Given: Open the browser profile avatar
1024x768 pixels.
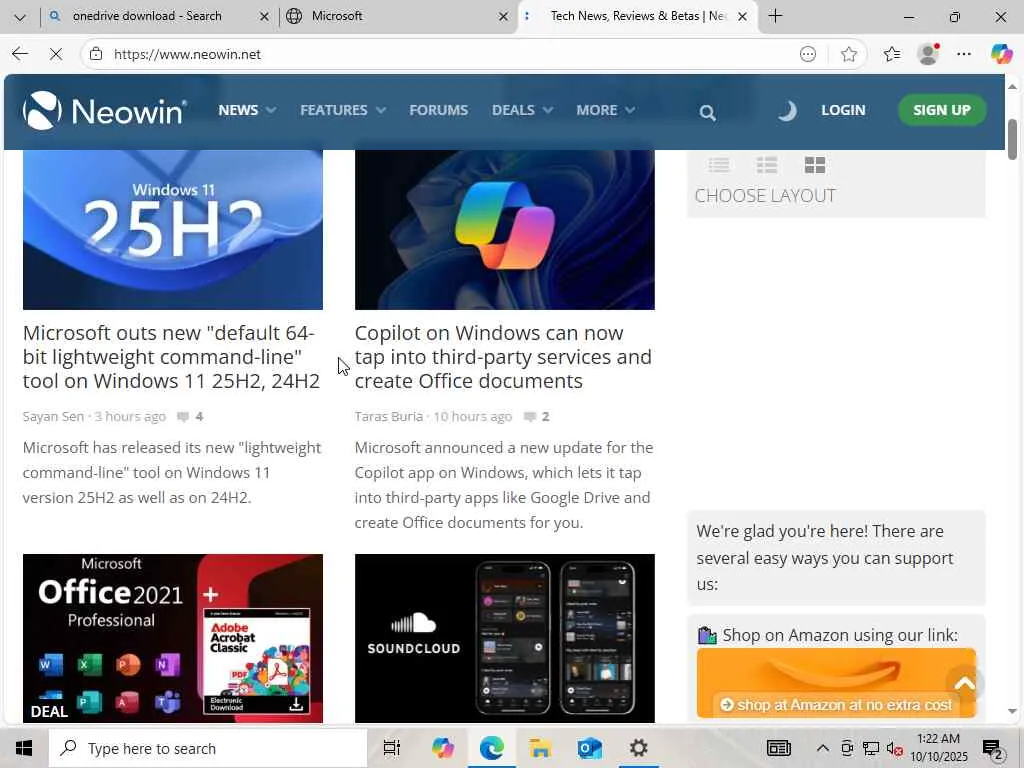Looking at the screenshot, I should pos(928,54).
